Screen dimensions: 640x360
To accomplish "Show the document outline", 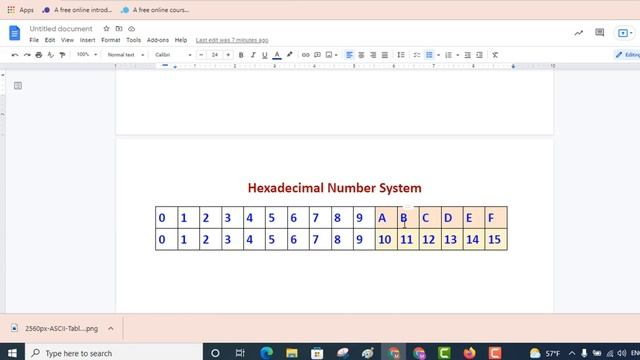I will [x=18, y=85].
